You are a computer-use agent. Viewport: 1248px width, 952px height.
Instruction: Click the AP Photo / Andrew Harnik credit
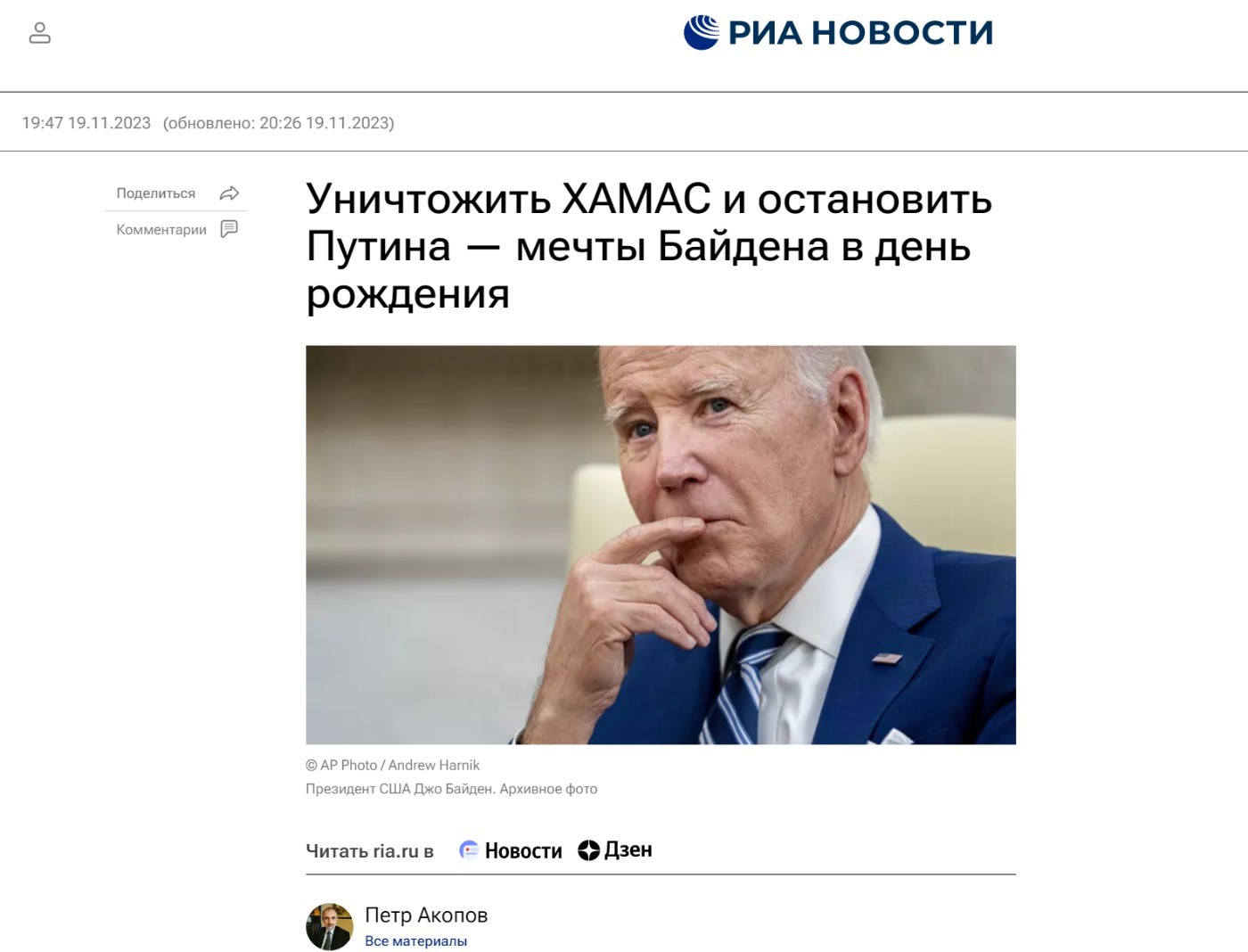point(392,765)
